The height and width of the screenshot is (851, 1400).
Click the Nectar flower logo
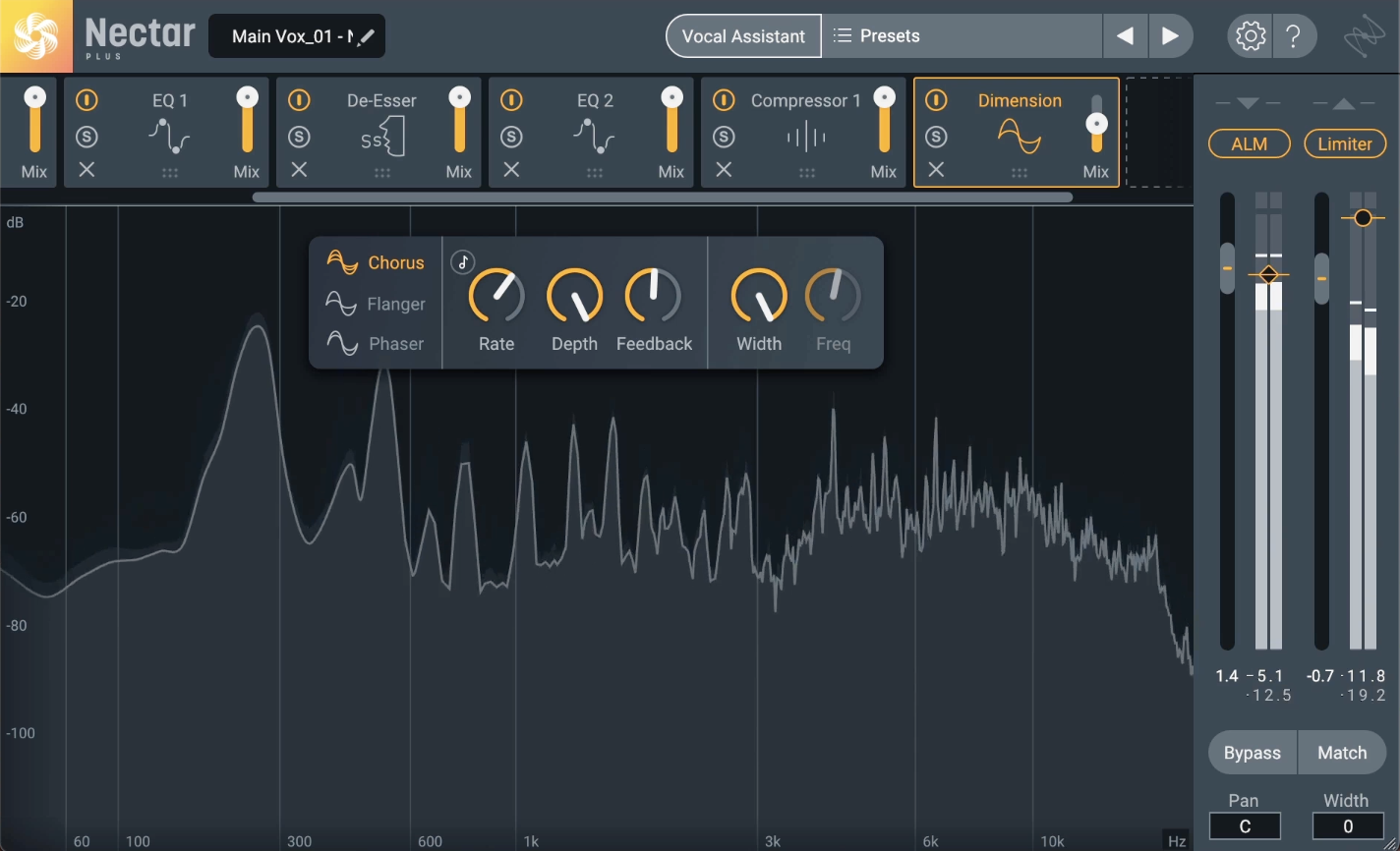[36, 36]
